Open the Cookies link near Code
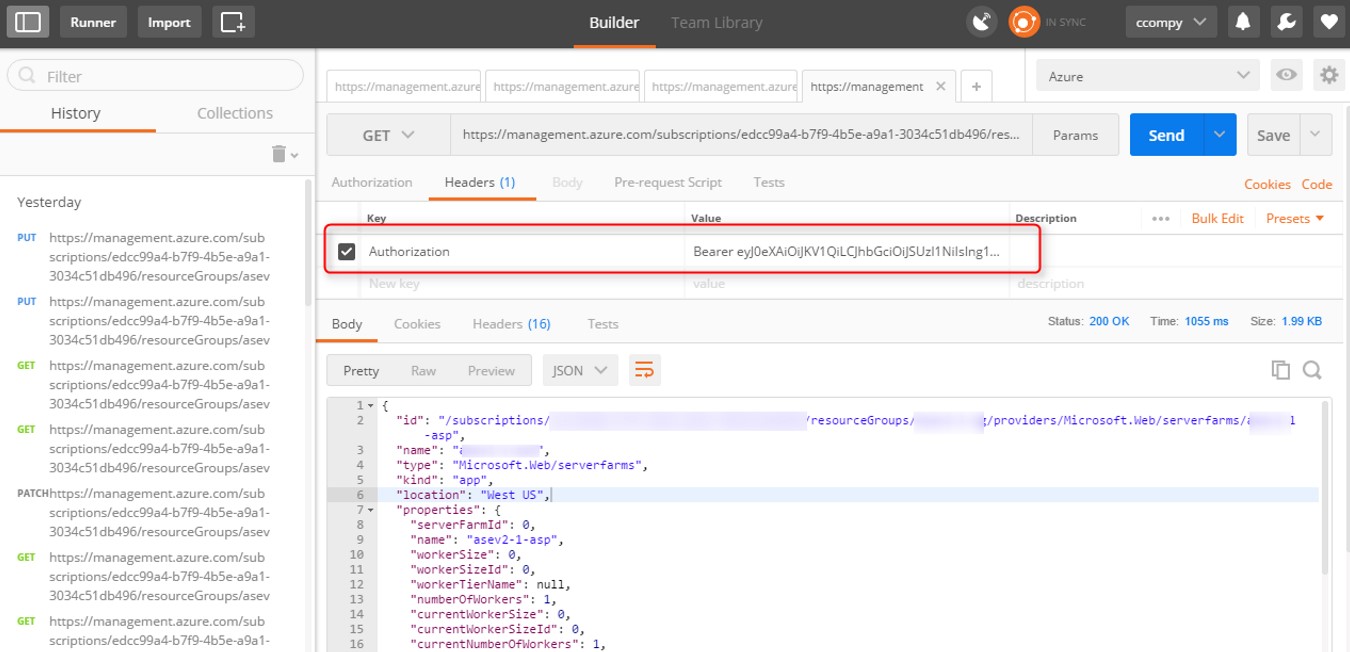This screenshot has width=1350, height=652. coord(1267,184)
